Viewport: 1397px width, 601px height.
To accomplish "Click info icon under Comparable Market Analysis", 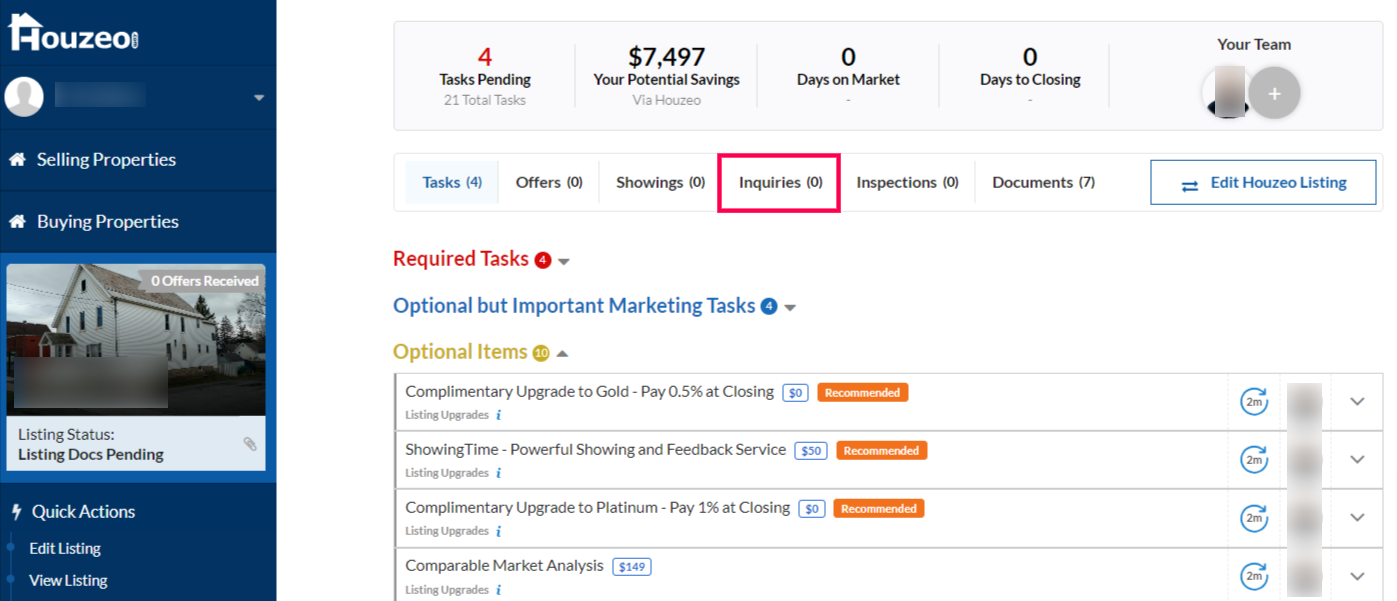I will click(x=498, y=590).
